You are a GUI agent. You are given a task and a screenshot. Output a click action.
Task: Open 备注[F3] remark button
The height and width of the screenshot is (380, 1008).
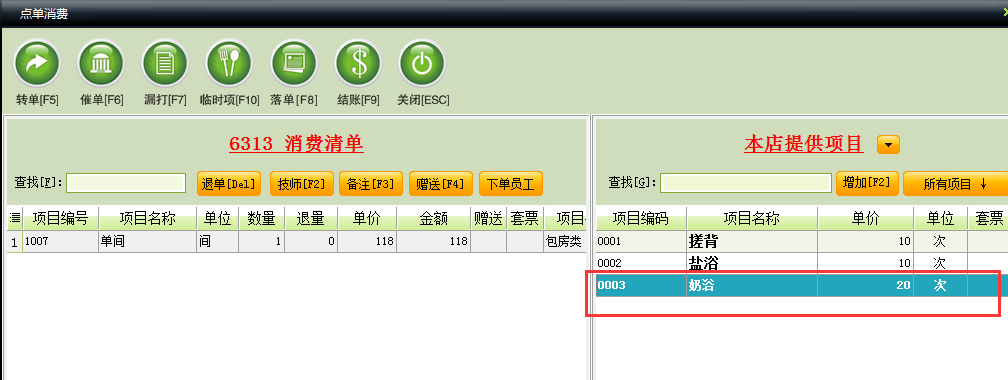click(x=370, y=184)
